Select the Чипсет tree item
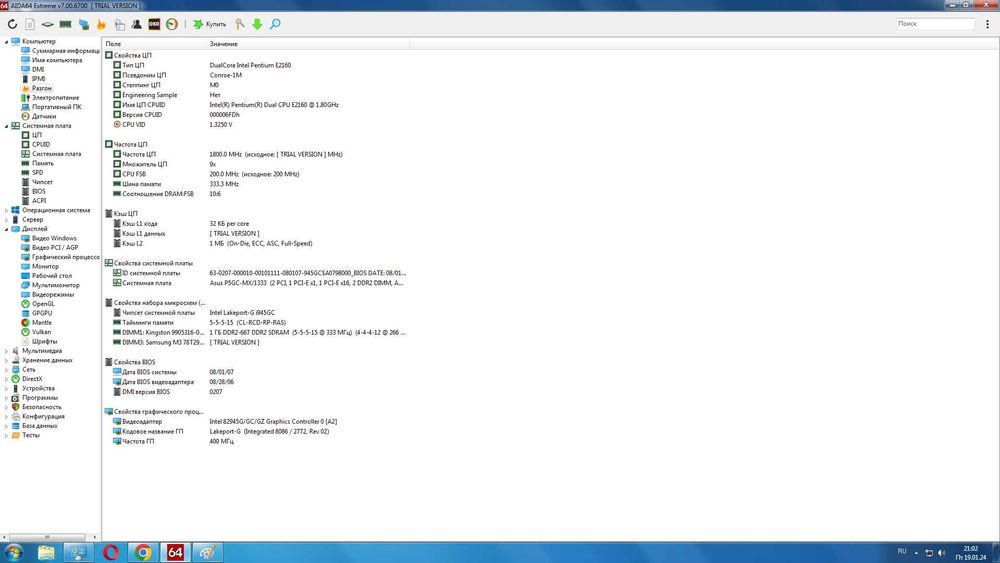Viewport: 1000px width, 563px height. 42,182
